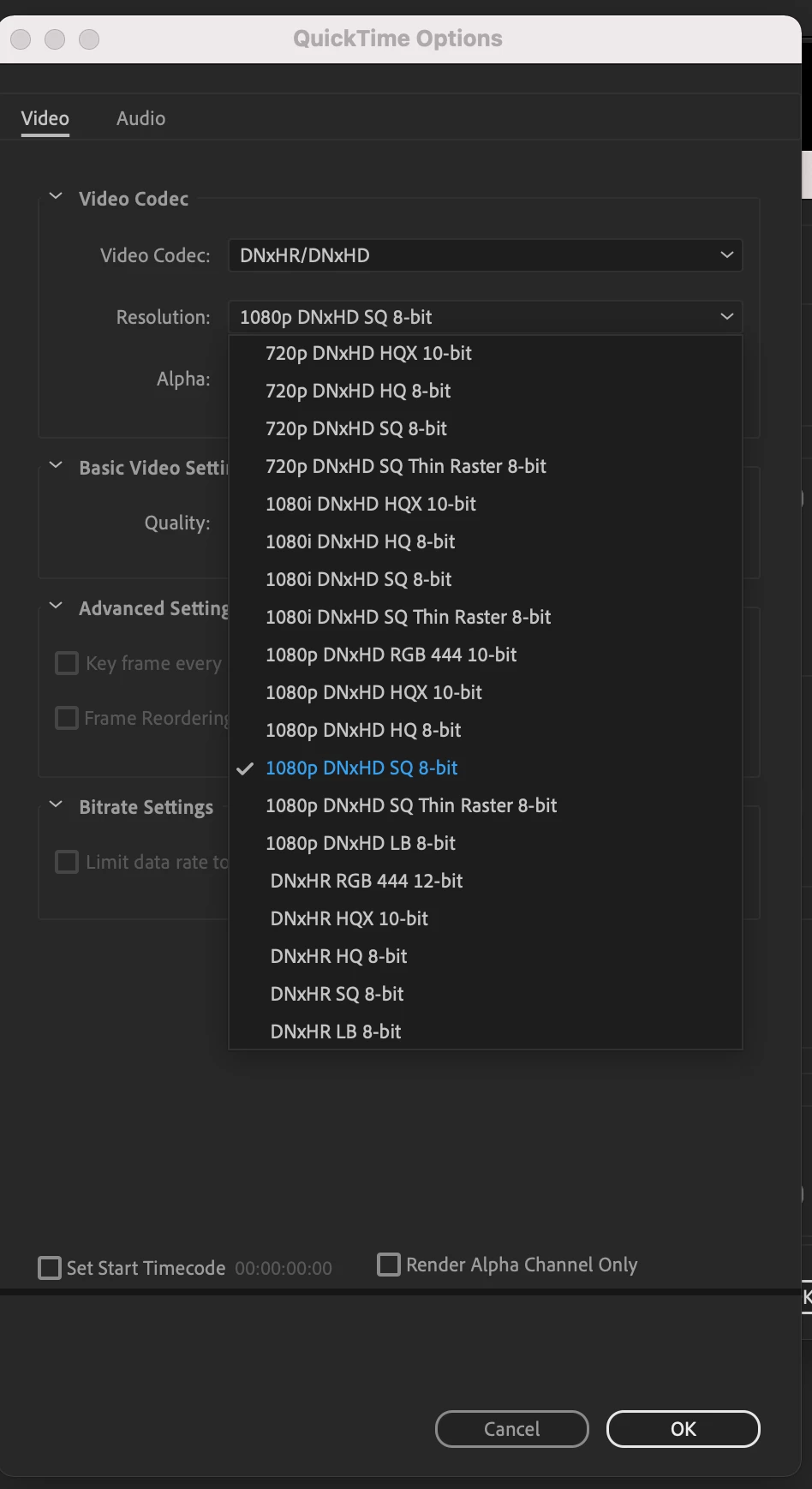Select 1080i DNxHD HQX 10-bit

(485, 504)
